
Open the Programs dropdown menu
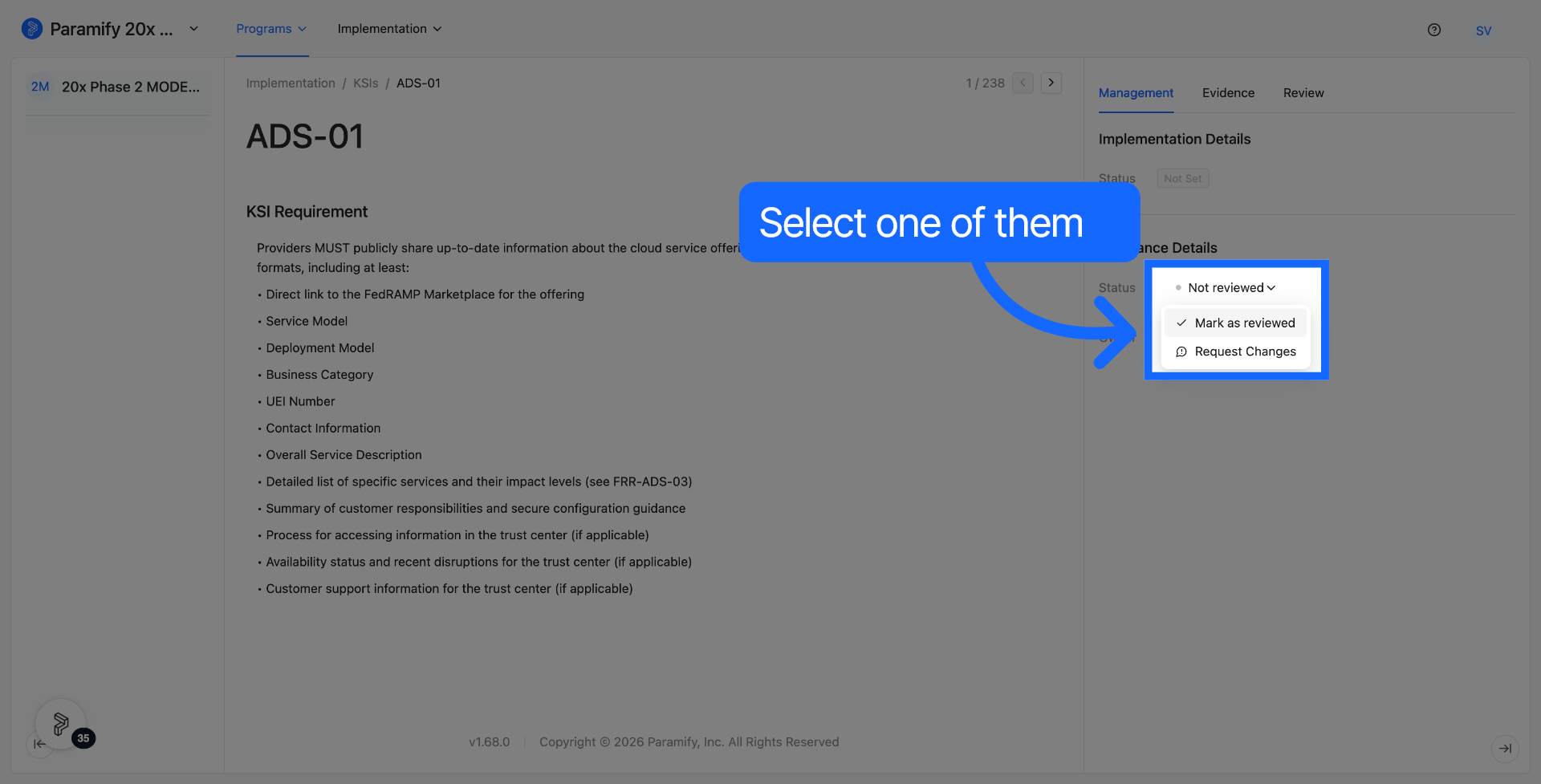pos(271,29)
